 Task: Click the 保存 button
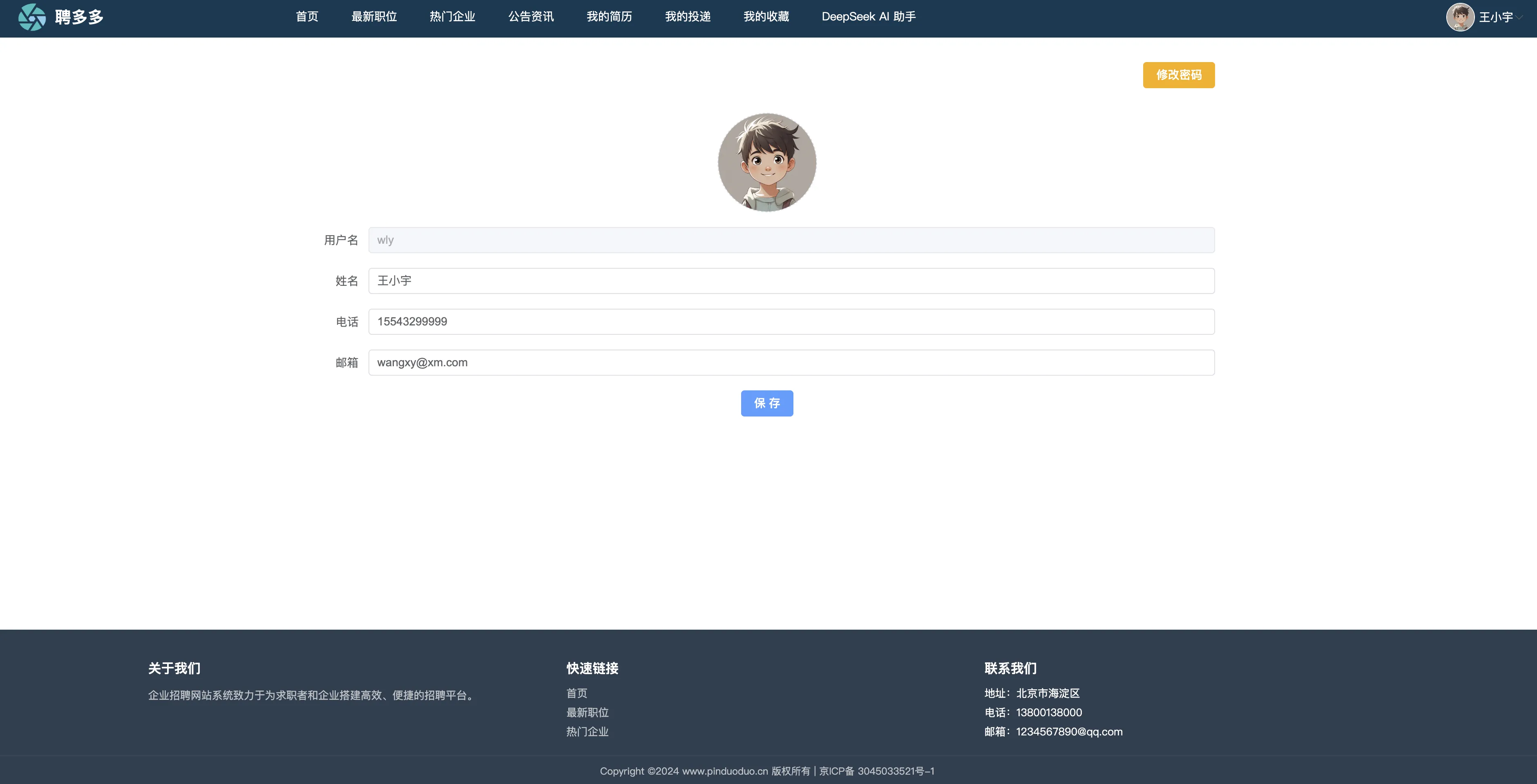coord(767,403)
